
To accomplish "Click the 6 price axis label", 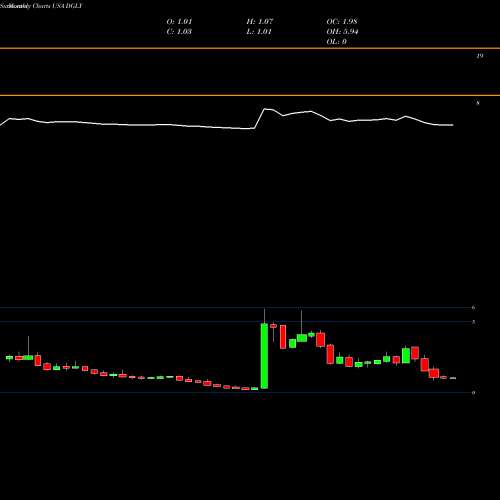I will tap(473, 308).
